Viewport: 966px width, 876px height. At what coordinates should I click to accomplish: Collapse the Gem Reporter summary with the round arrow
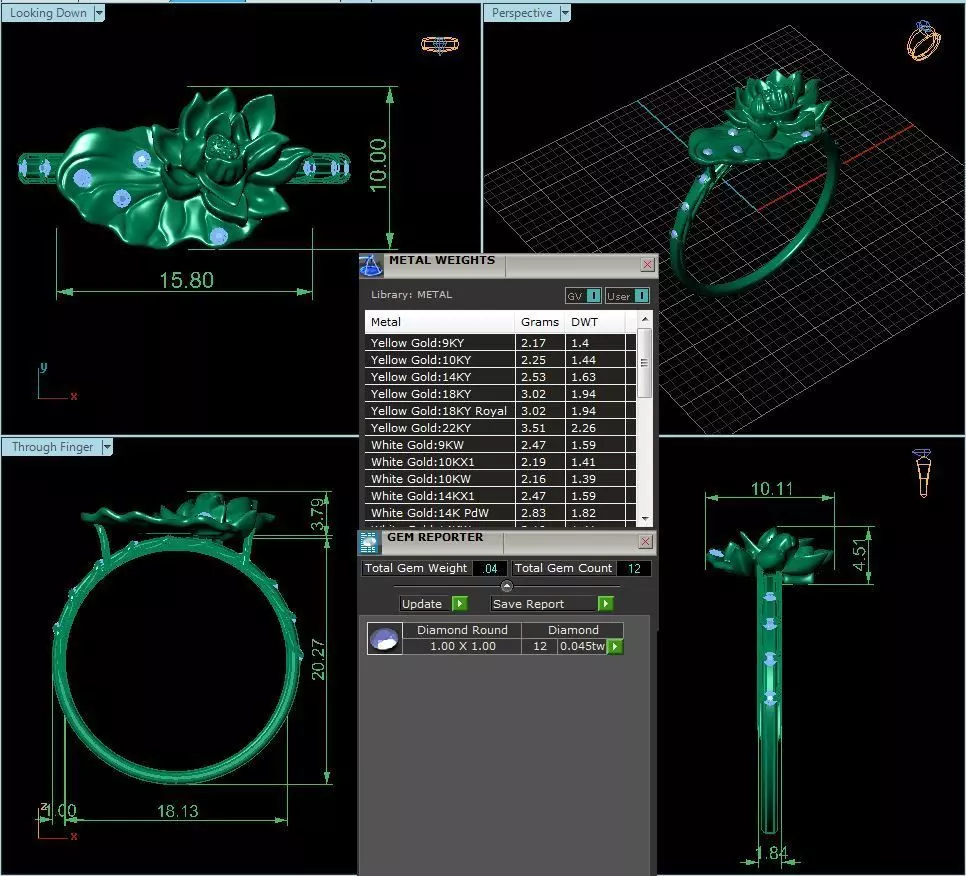tap(506, 586)
